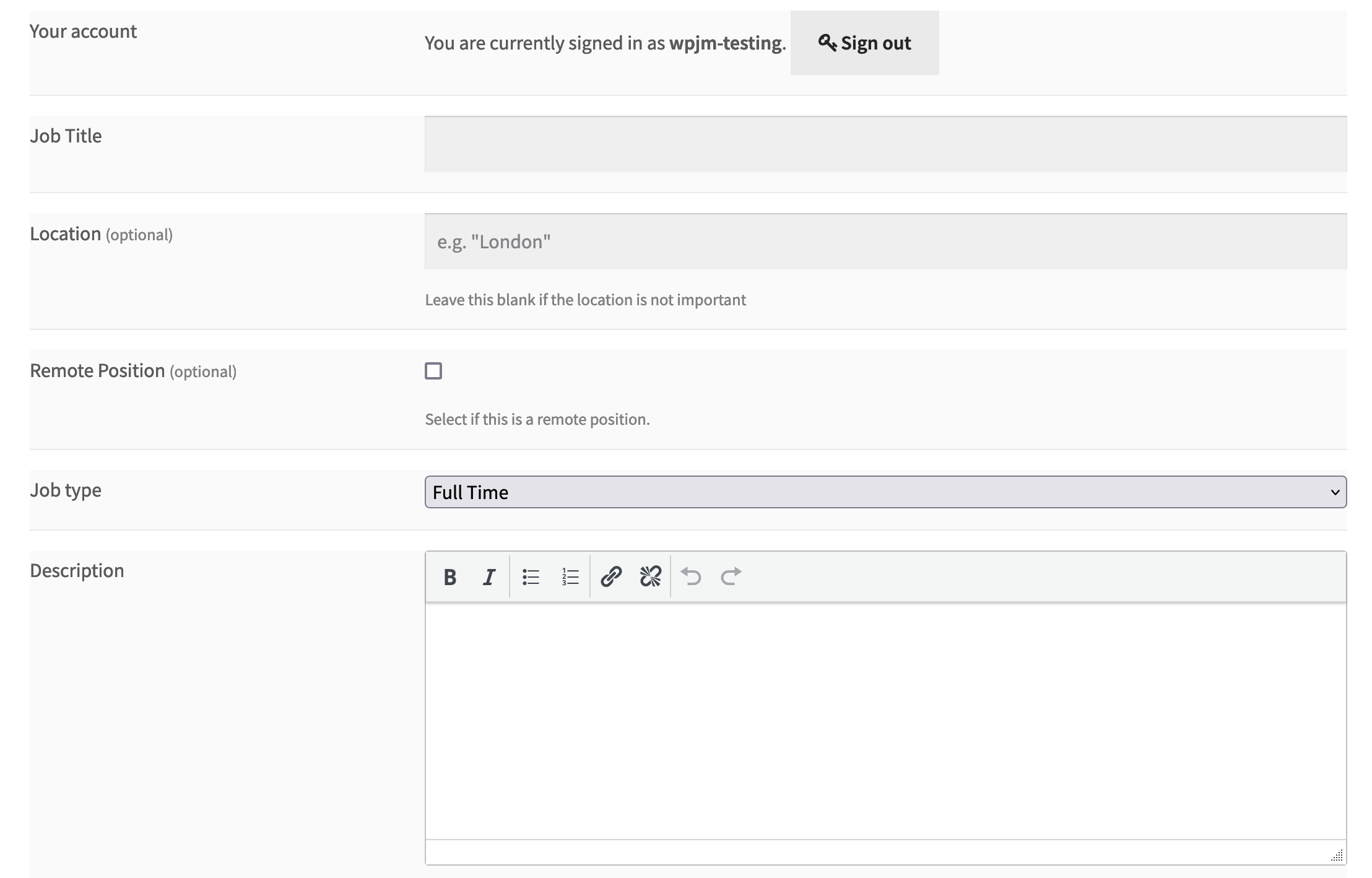Click the Job type dropdown chevron
The height and width of the screenshot is (878, 1372).
point(1336,492)
